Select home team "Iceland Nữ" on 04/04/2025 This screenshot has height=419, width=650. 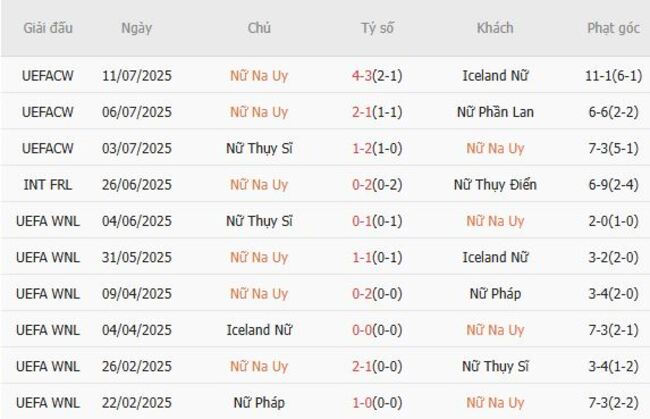(x=259, y=330)
